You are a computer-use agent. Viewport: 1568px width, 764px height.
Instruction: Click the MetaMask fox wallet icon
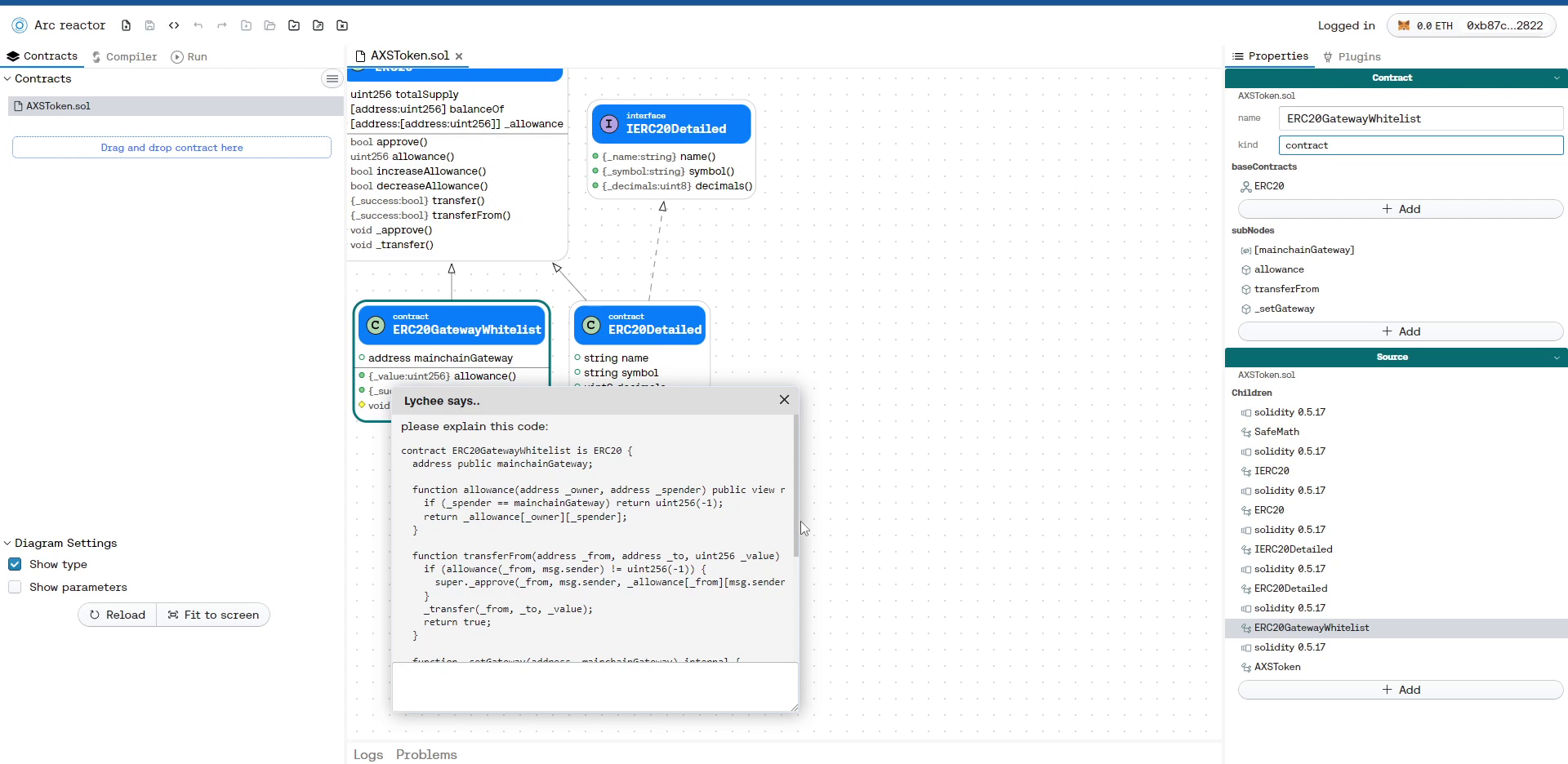pos(1404,25)
